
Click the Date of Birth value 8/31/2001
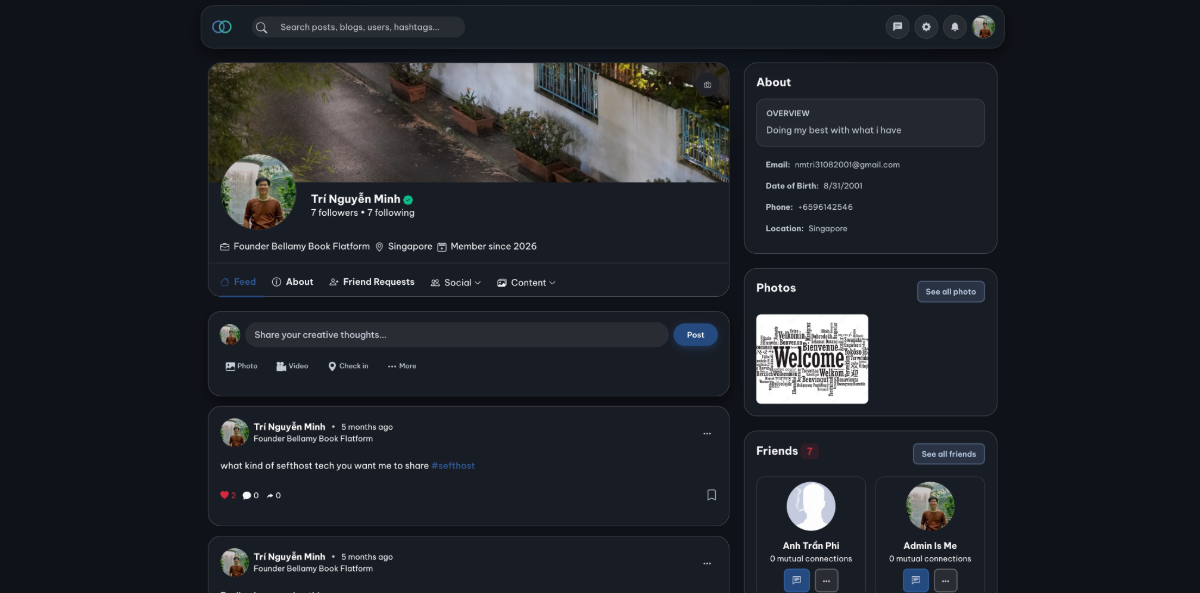(x=843, y=186)
